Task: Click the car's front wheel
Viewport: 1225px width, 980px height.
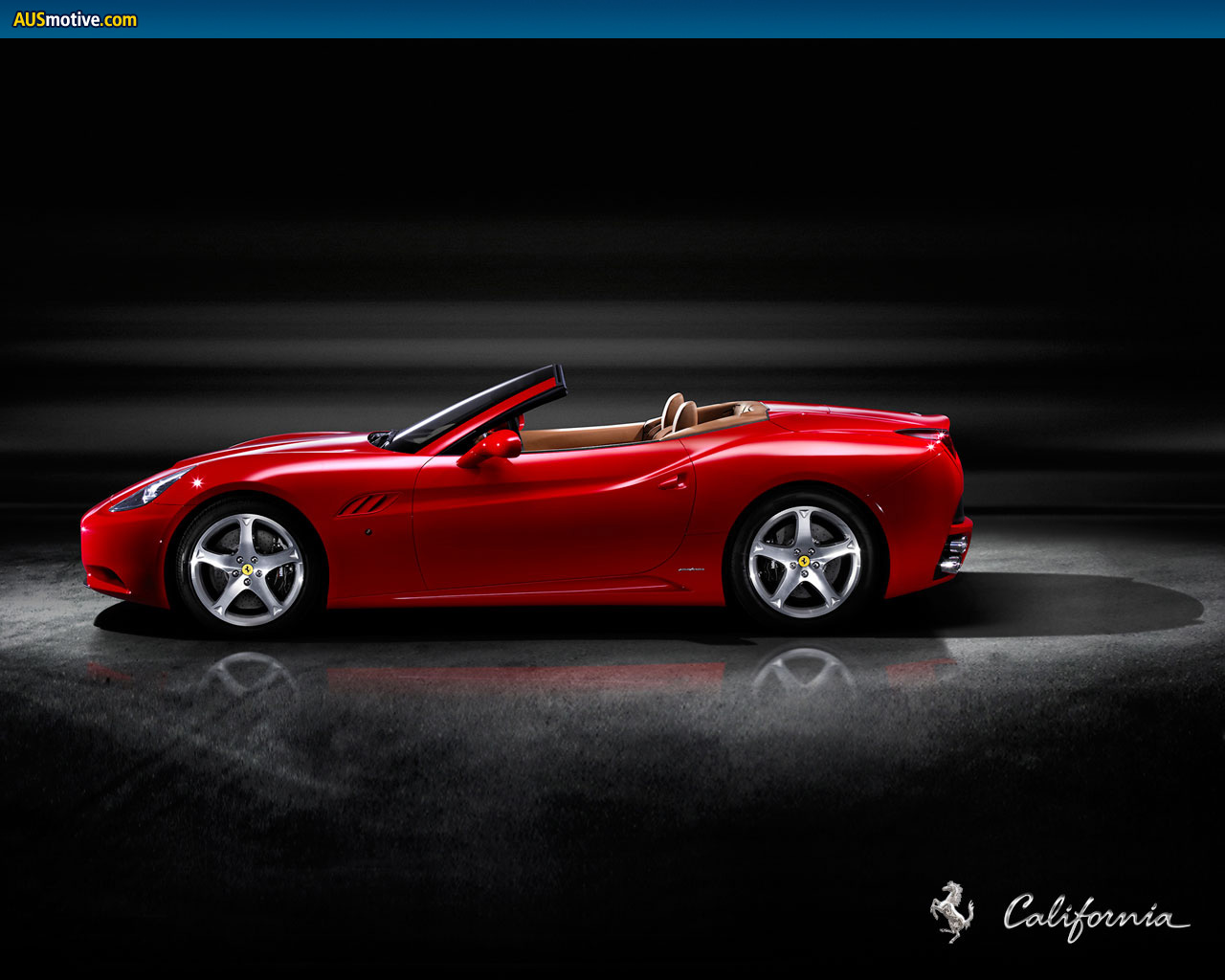Action: pos(247,568)
